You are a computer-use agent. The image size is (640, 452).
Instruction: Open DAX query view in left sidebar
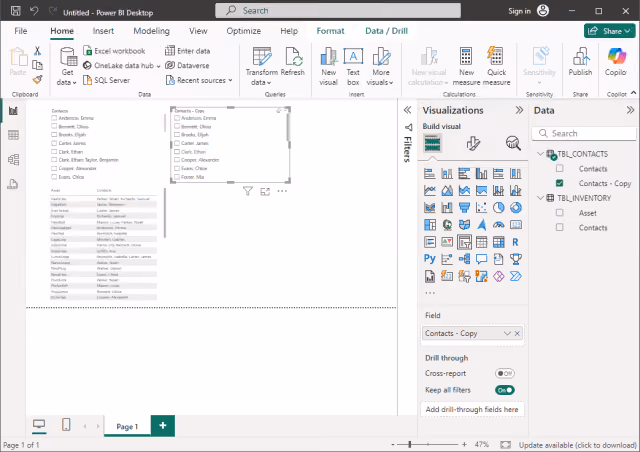click(x=13, y=184)
